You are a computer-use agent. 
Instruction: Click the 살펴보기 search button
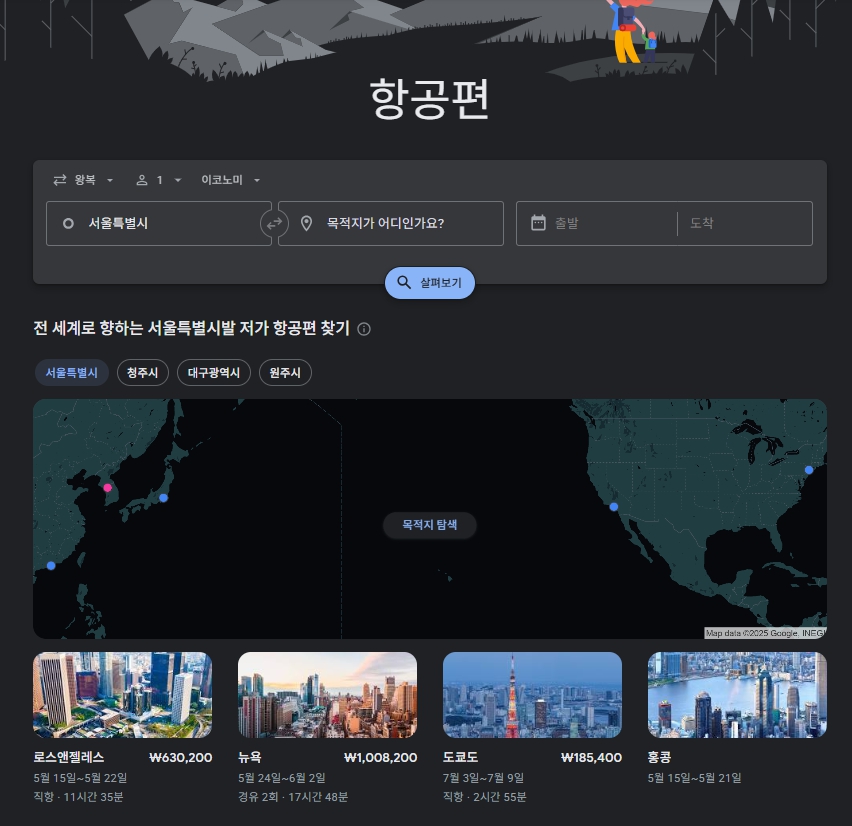430,283
